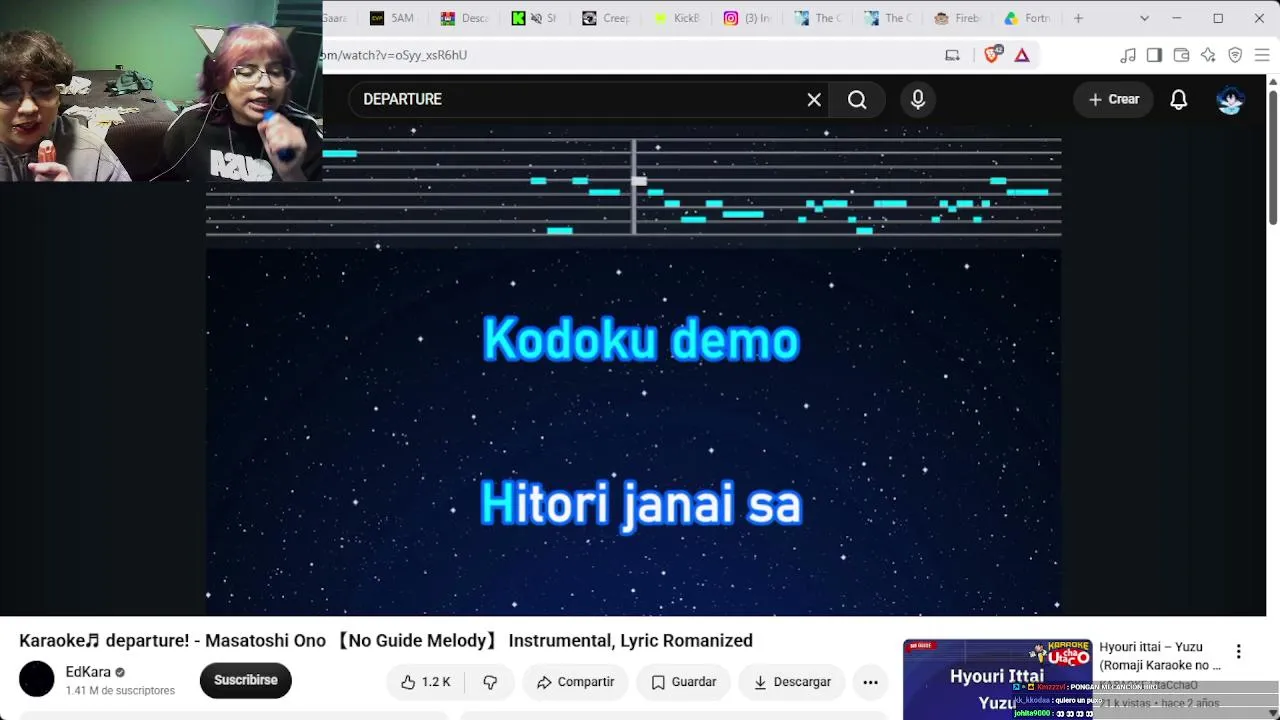Toggle the browser sidebar panel
1280x720 pixels.
coord(1154,55)
